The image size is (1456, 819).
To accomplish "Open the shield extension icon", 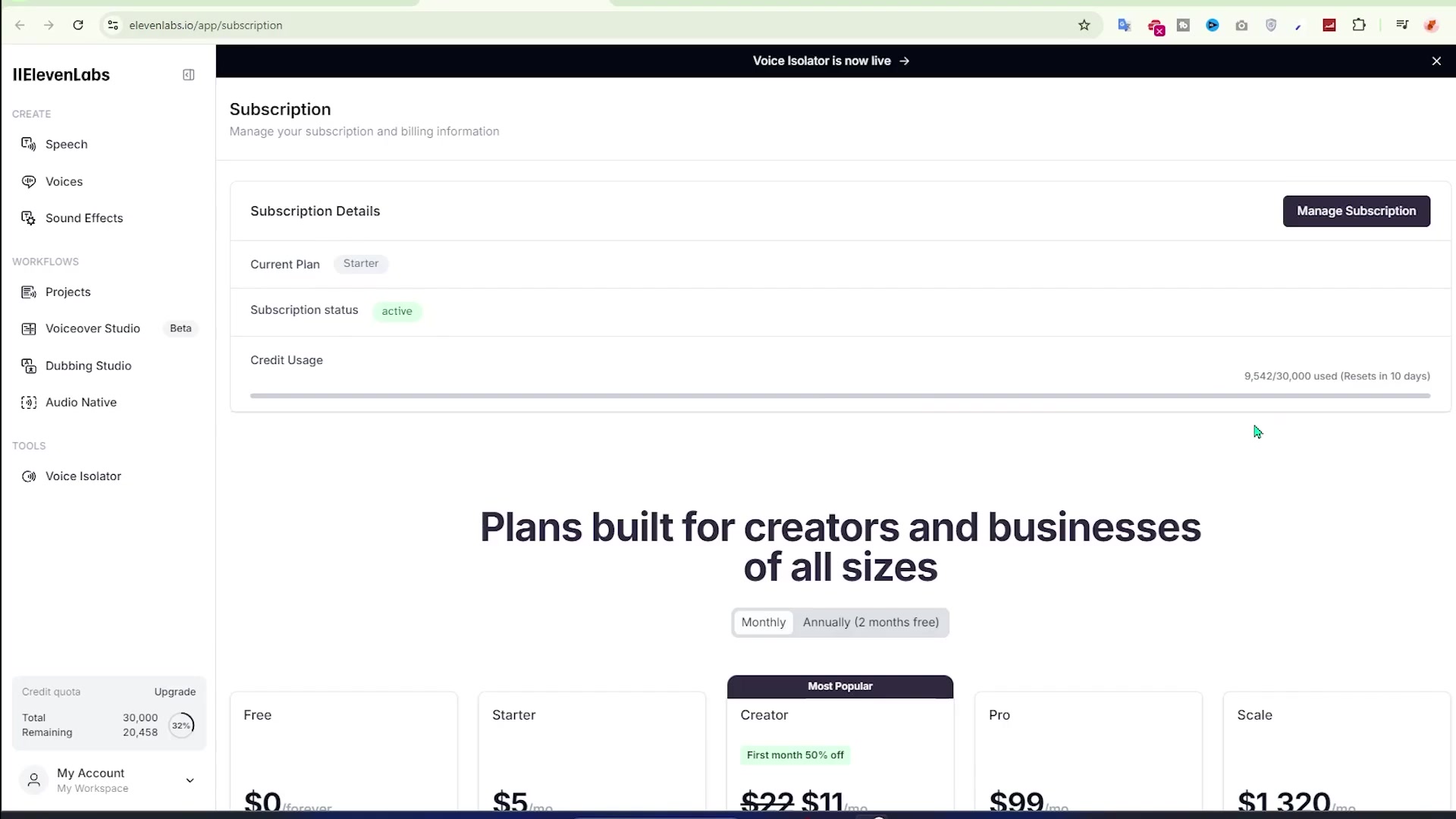I will pos(1271,25).
